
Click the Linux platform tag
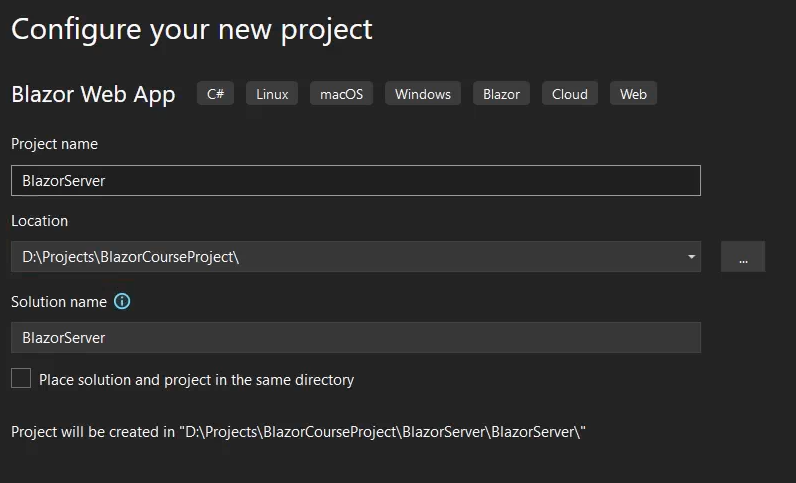[x=272, y=93]
